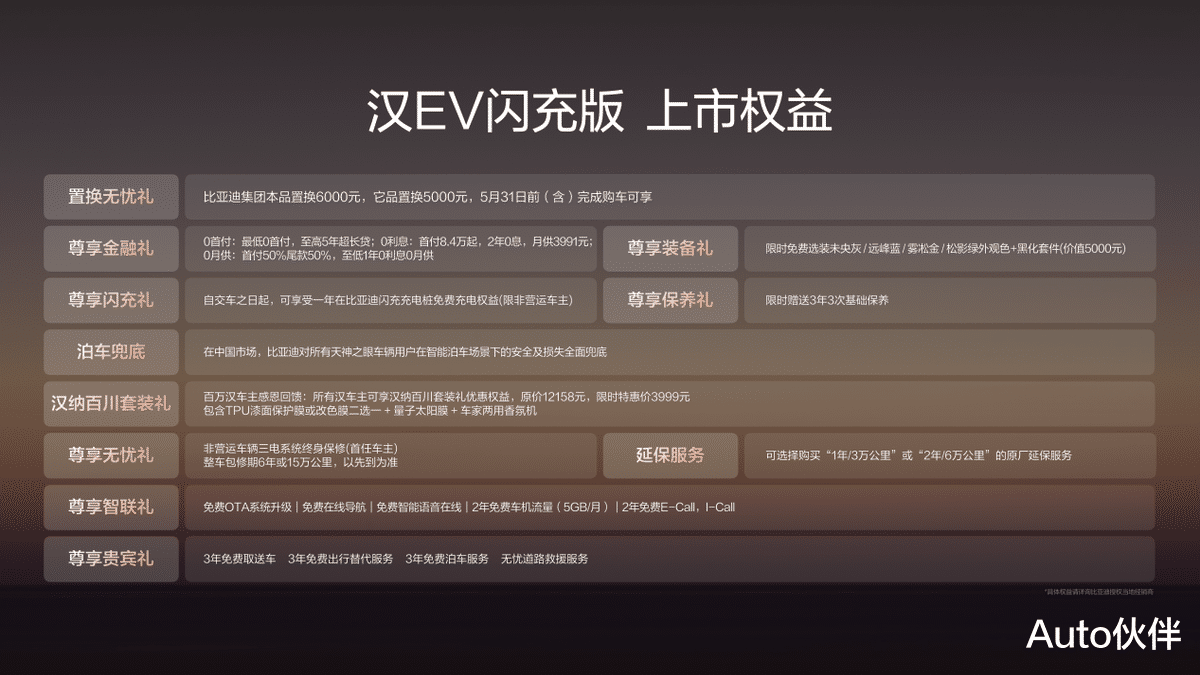
Task: Click the 延保服务 label box
Action: 670,455
